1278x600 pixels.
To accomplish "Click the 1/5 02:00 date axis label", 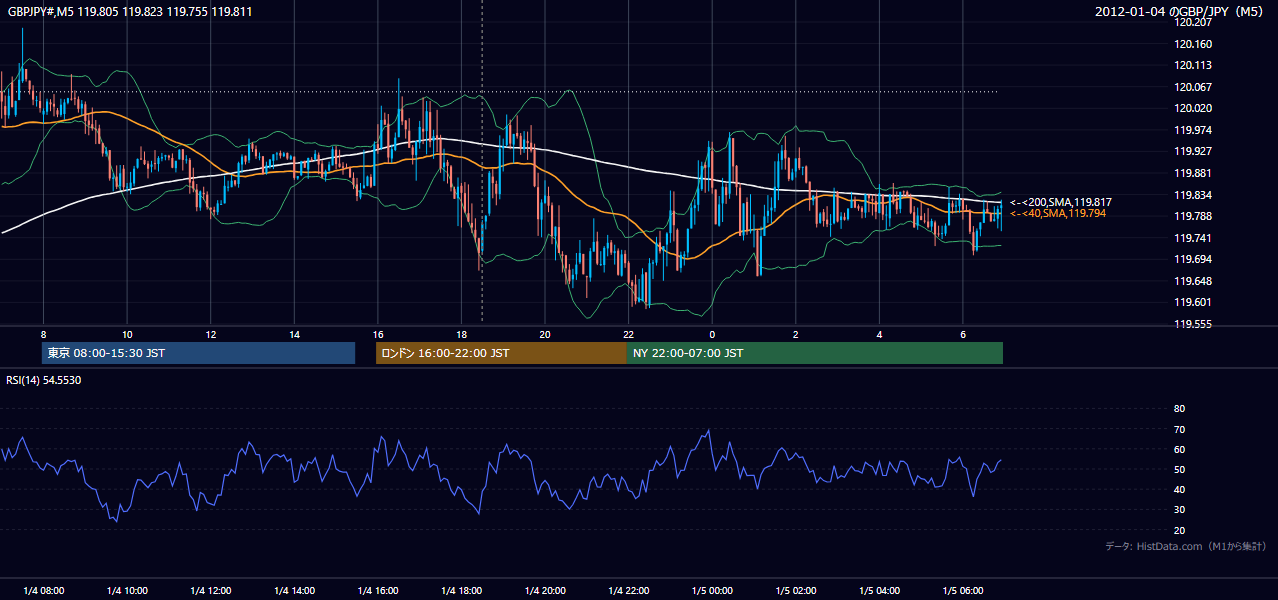I will (x=795, y=591).
